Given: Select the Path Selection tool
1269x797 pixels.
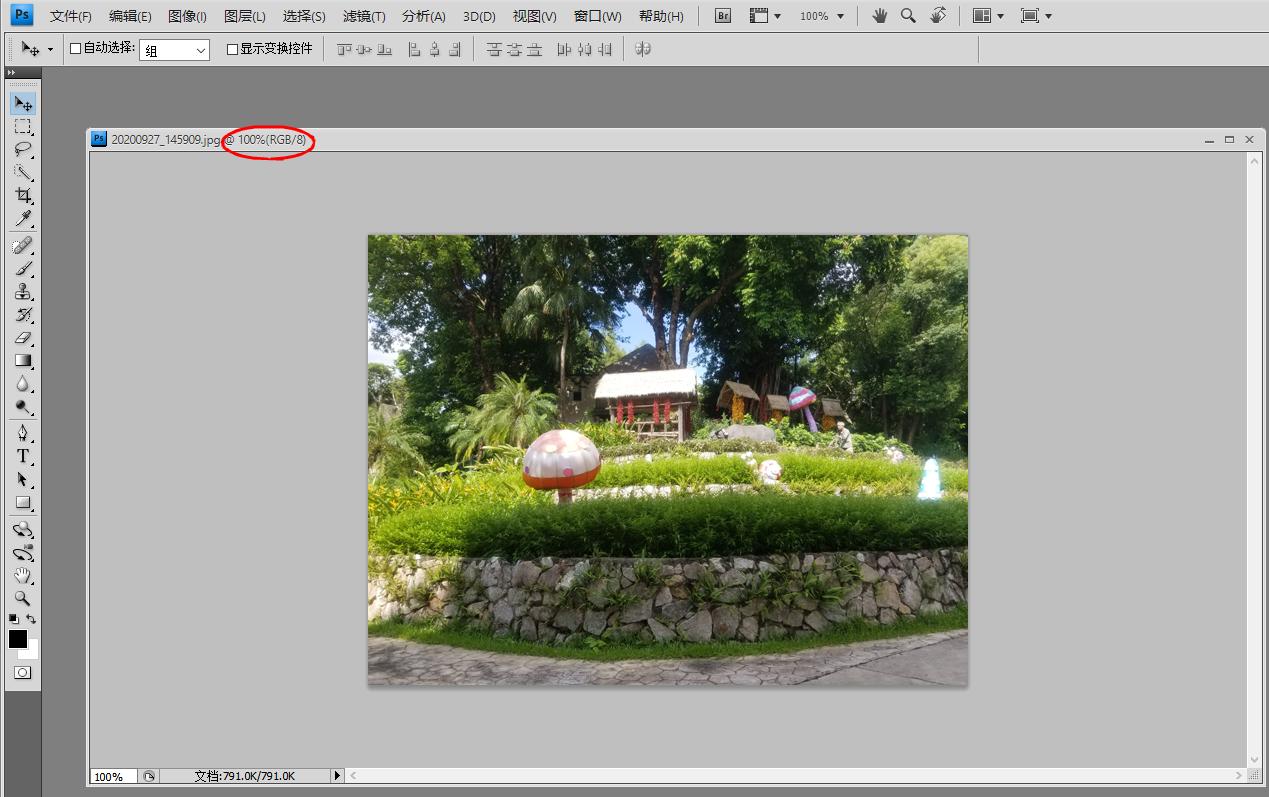Looking at the screenshot, I should tap(23, 480).
